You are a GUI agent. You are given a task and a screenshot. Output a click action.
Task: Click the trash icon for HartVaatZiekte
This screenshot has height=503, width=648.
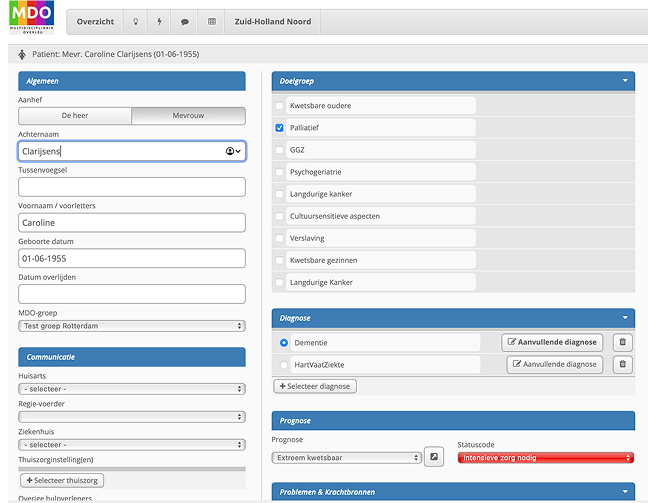pyautogui.click(x=623, y=364)
